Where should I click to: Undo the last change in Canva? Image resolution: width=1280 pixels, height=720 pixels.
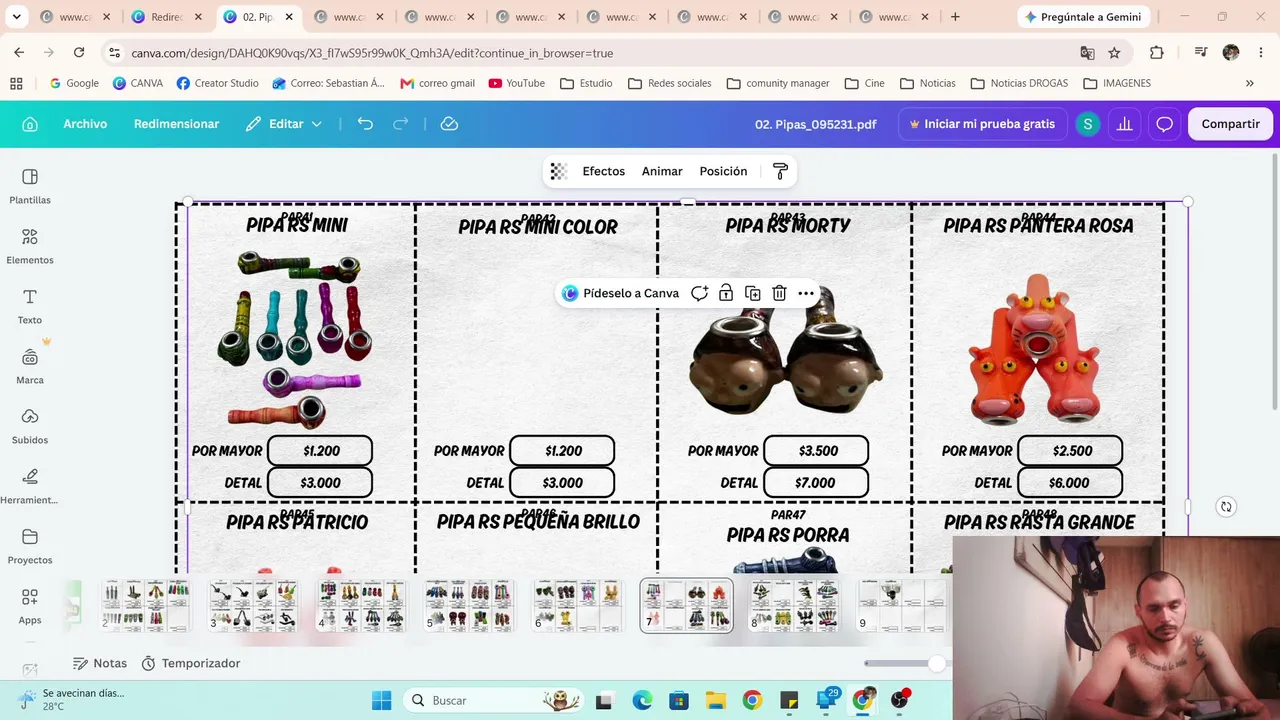point(365,124)
